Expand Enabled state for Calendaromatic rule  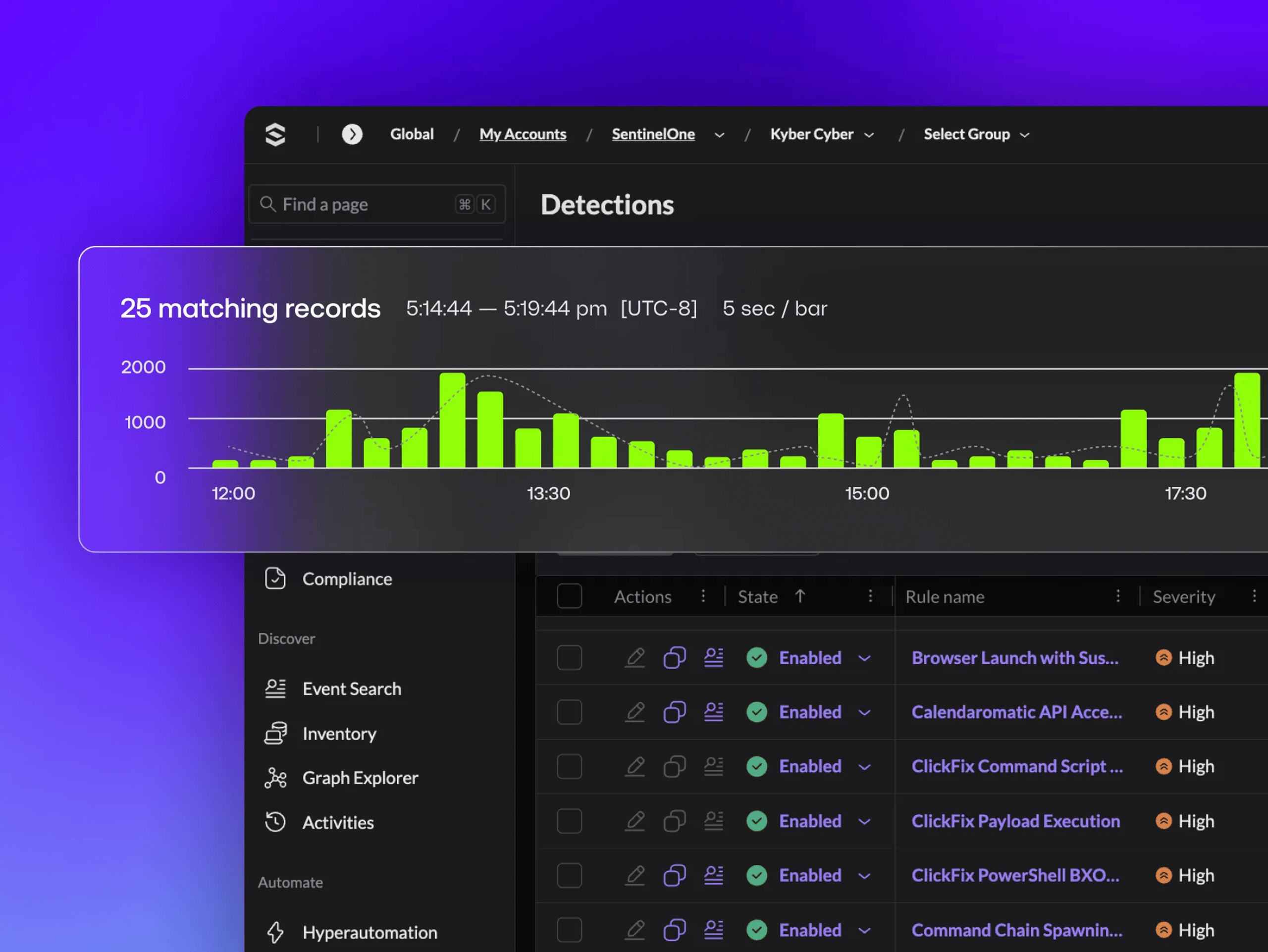864,713
